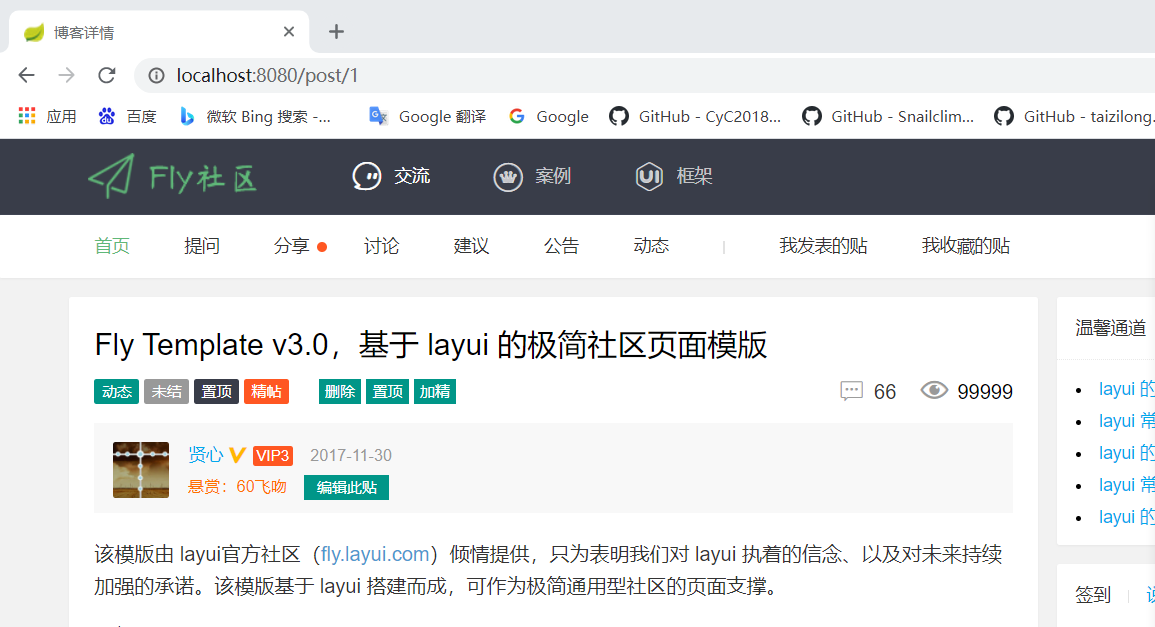Click the 温馨通道 sidebar heading

point(1111,328)
